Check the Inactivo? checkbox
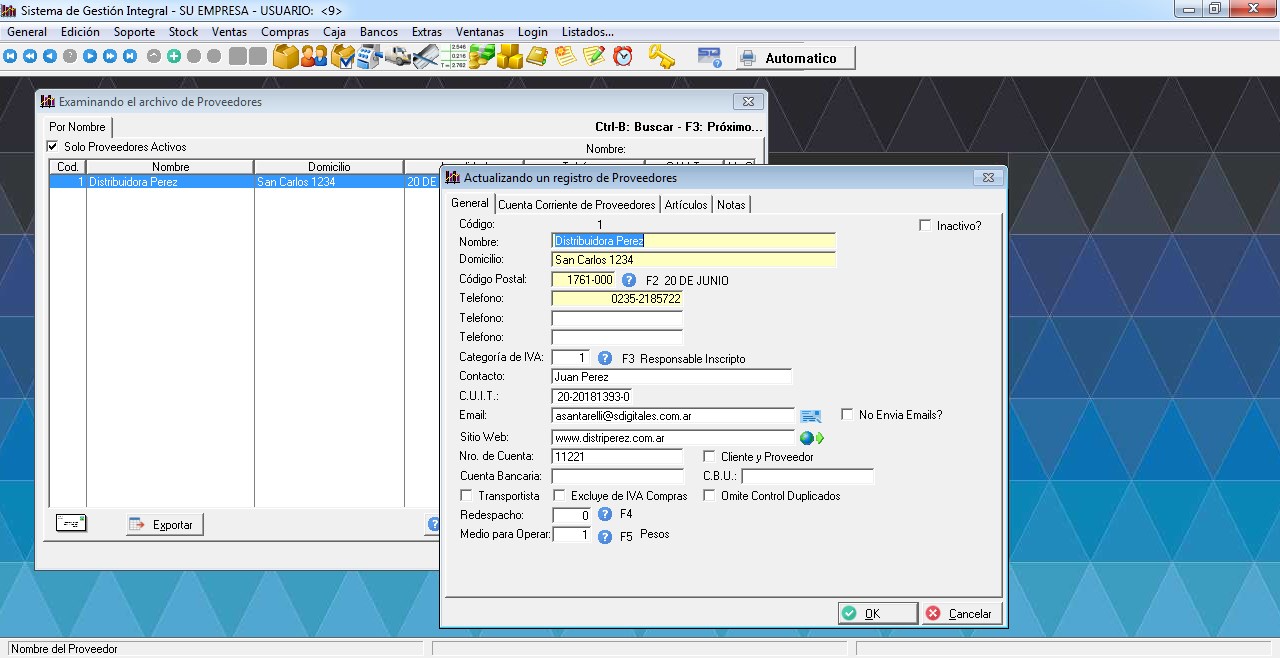This screenshot has width=1280, height=658. pos(925,226)
